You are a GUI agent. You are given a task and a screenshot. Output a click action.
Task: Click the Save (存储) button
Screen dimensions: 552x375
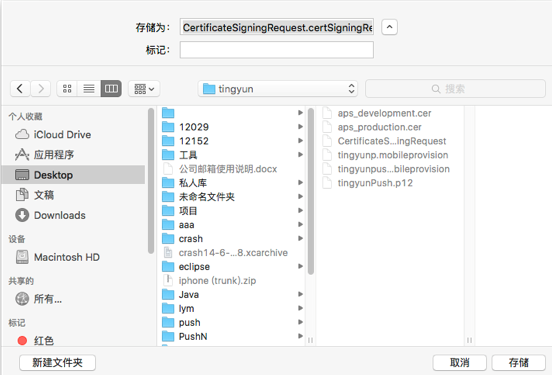[519, 362]
